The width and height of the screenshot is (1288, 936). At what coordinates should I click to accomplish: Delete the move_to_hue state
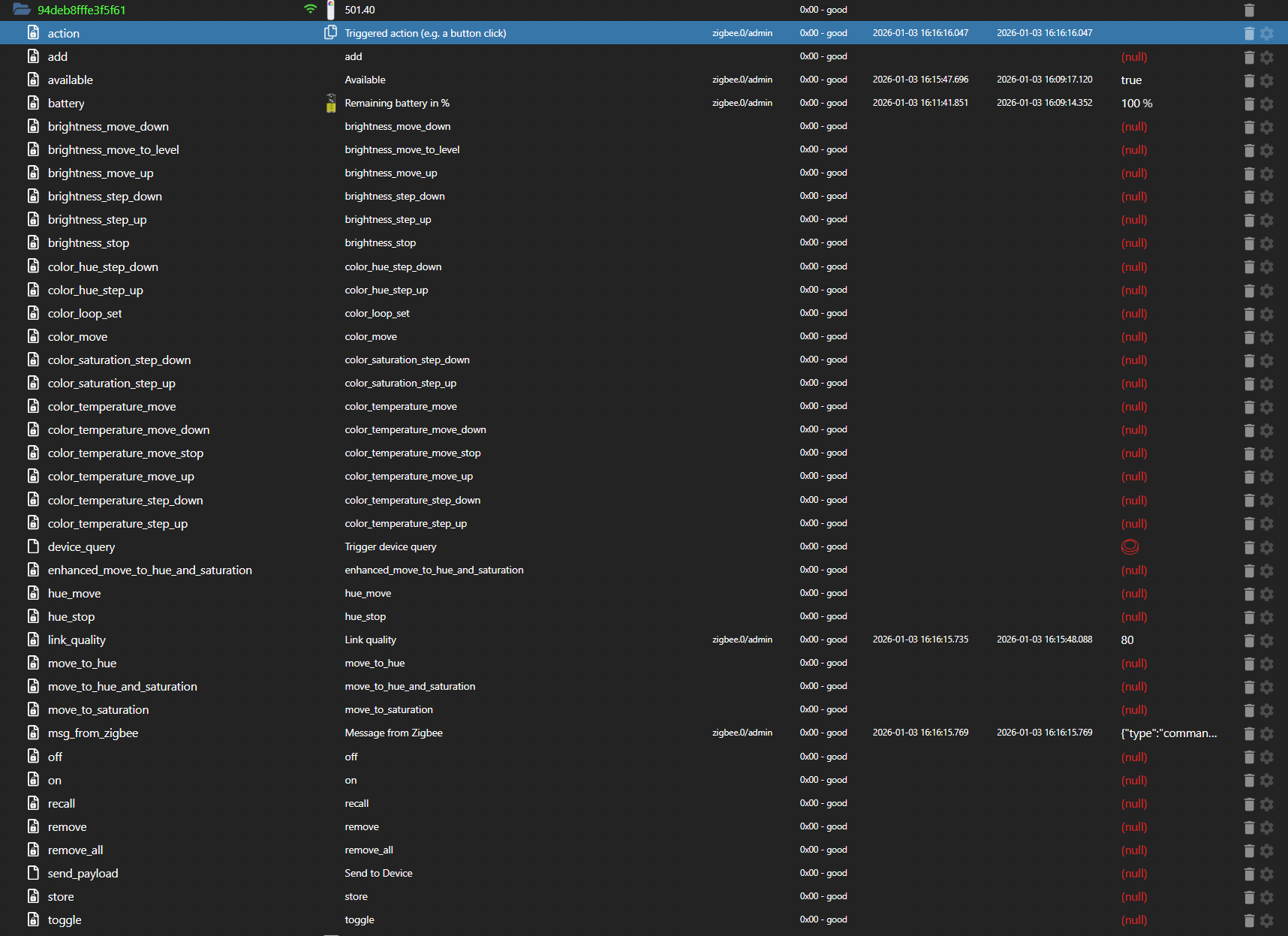(1249, 664)
